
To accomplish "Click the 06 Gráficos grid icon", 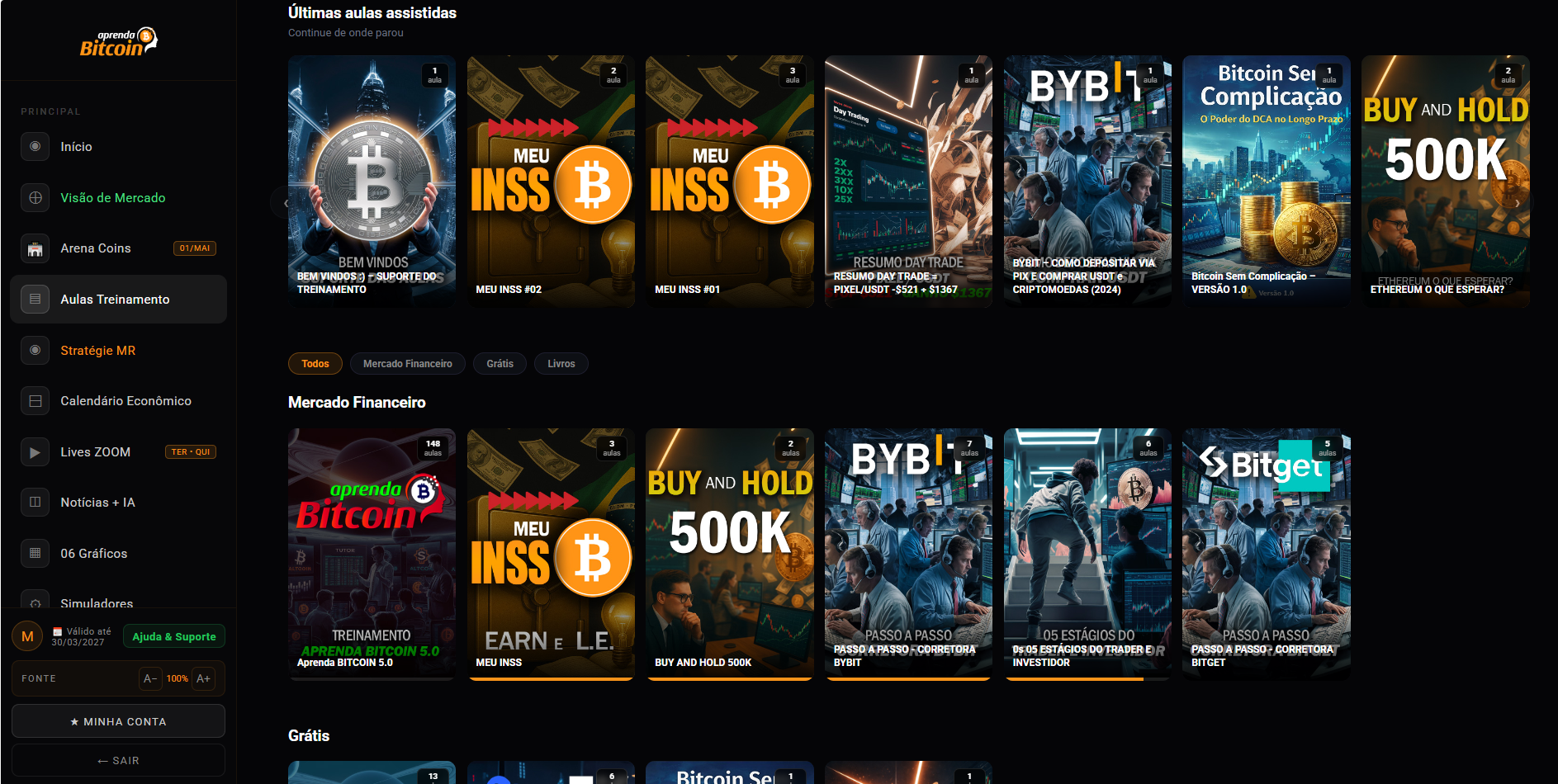I will click(35, 554).
